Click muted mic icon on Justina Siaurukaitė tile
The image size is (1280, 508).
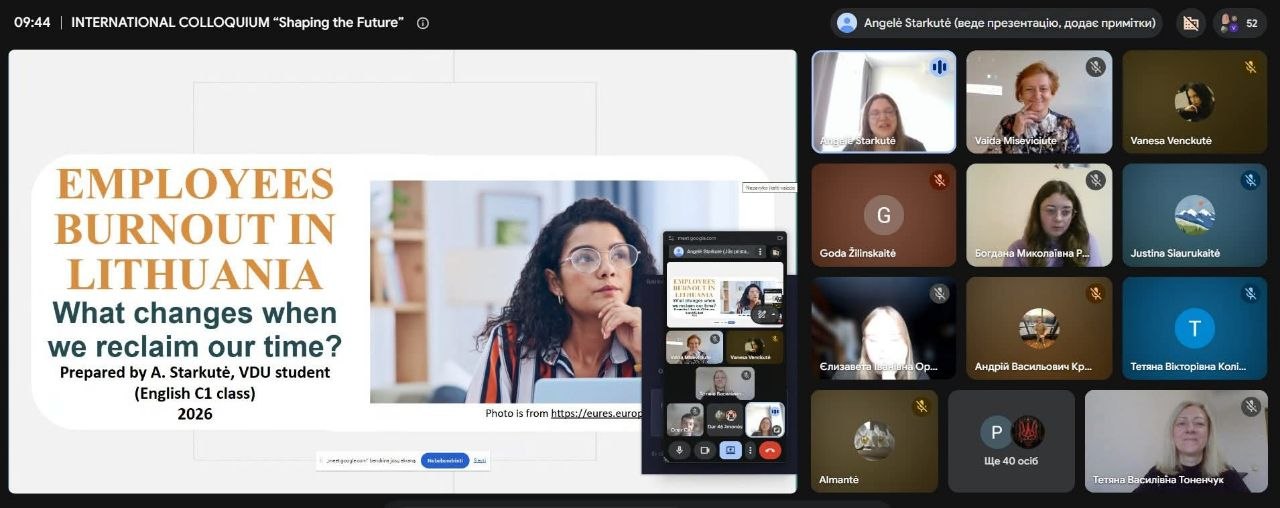tap(1250, 180)
